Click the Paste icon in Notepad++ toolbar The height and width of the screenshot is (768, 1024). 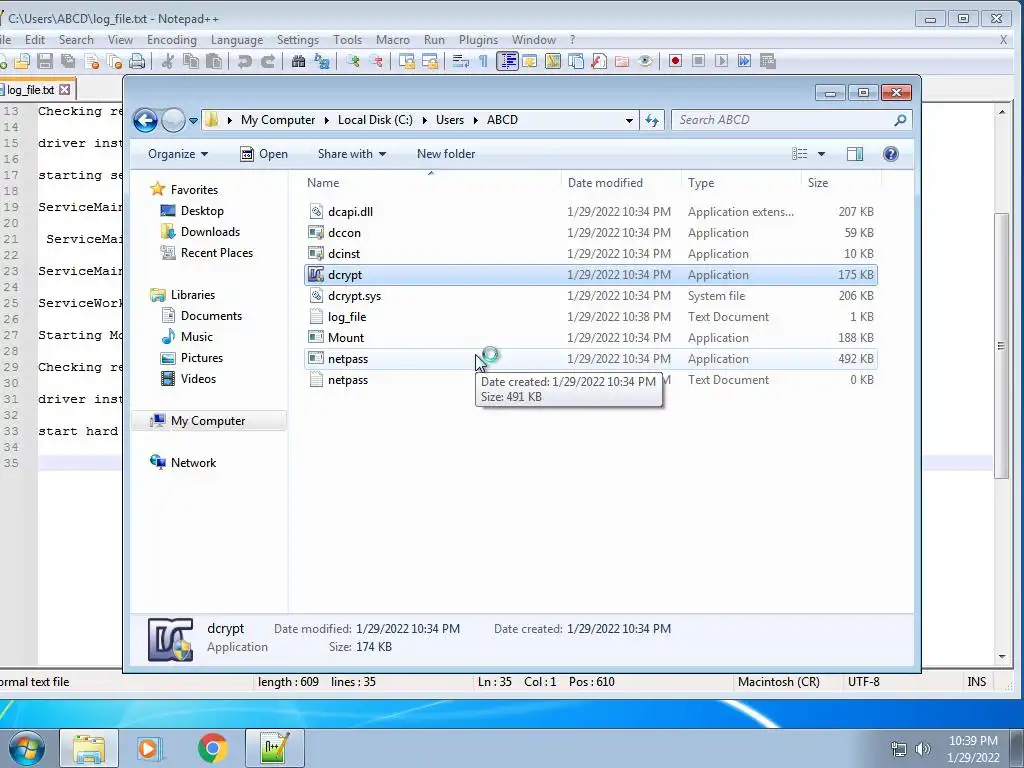pyautogui.click(x=214, y=61)
